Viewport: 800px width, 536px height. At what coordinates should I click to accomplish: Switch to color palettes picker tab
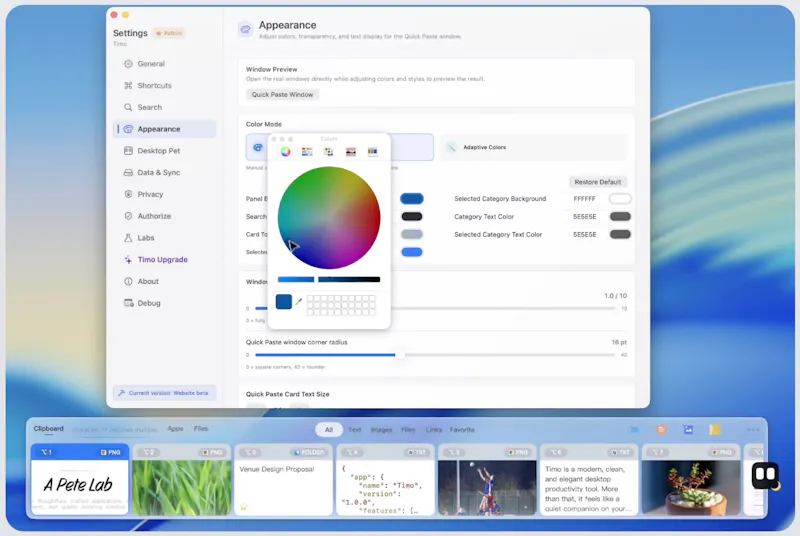tap(329, 151)
